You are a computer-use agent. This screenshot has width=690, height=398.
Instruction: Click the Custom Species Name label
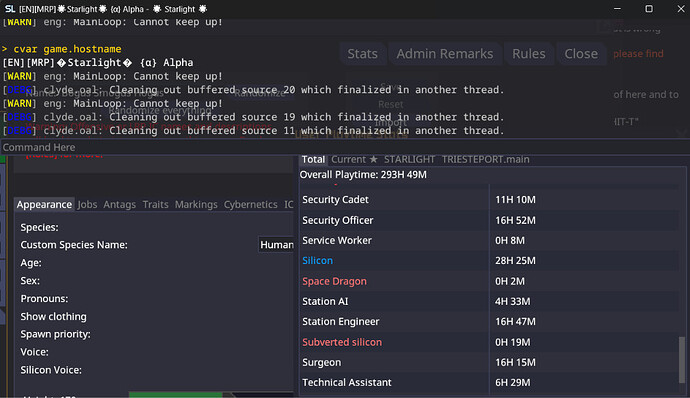tap(74, 245)
